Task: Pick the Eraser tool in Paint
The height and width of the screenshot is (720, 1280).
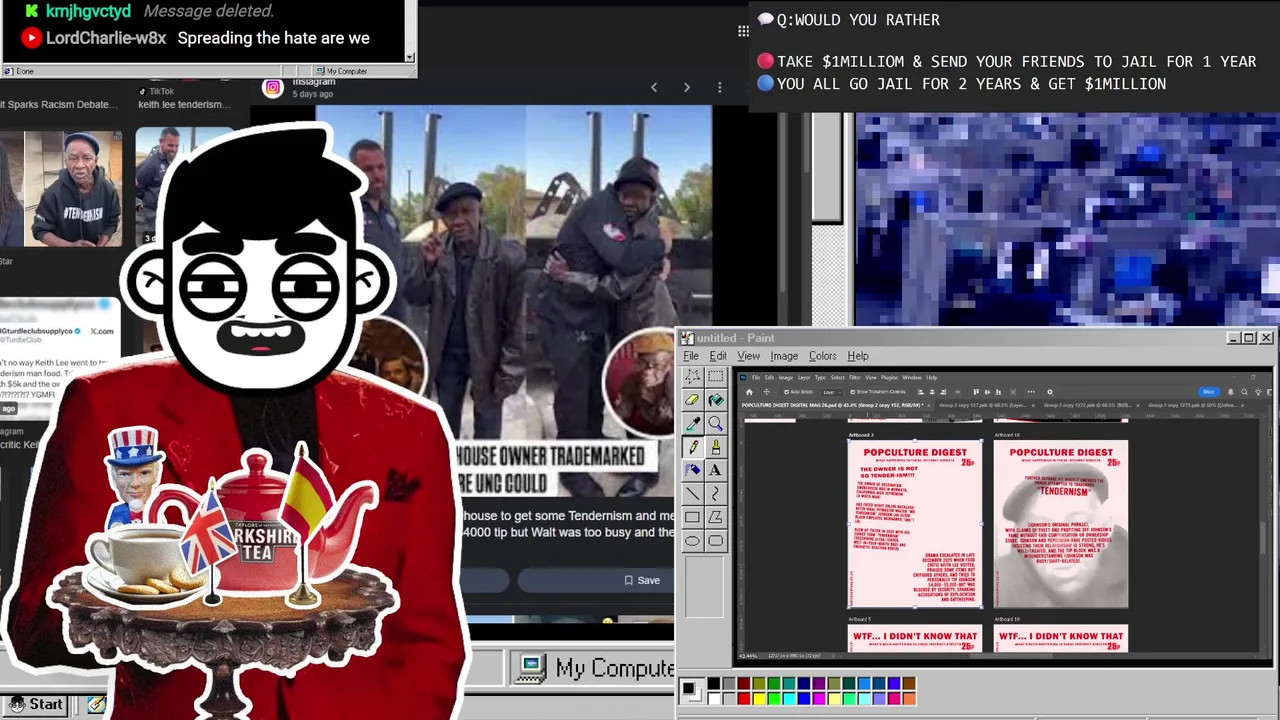Action: (692, 400)
